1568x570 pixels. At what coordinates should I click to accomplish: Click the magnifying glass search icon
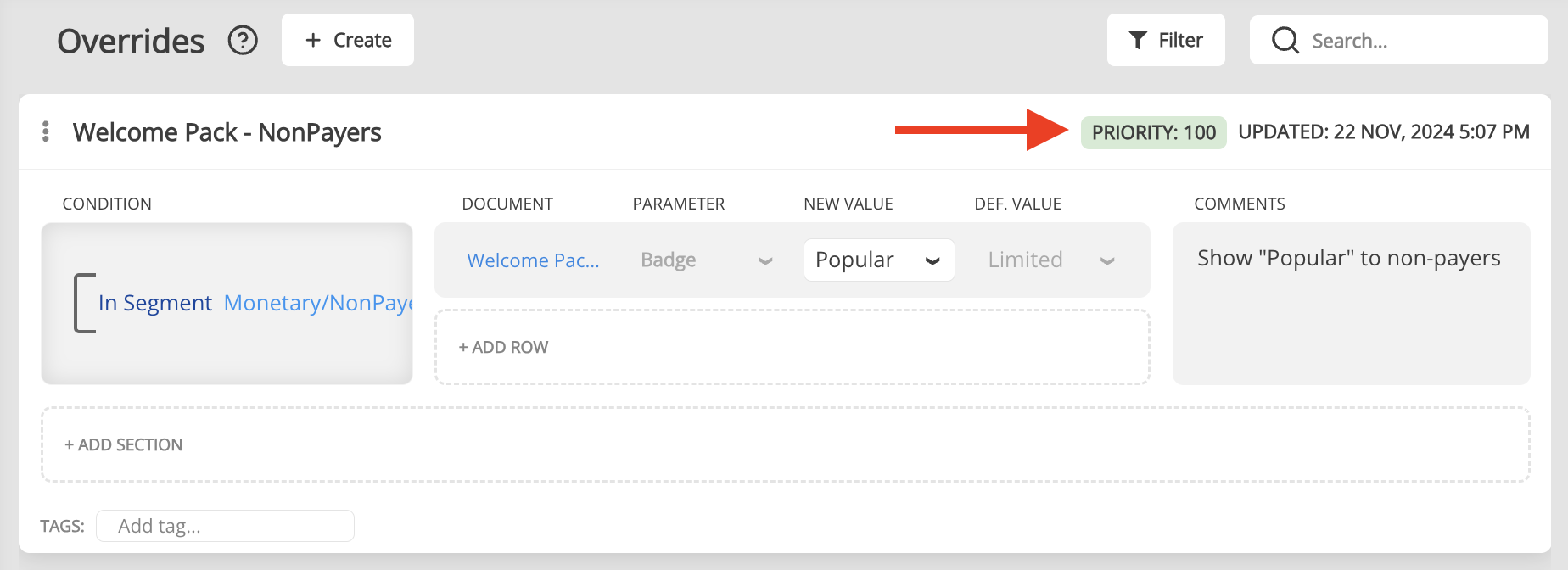point(1285,40)
